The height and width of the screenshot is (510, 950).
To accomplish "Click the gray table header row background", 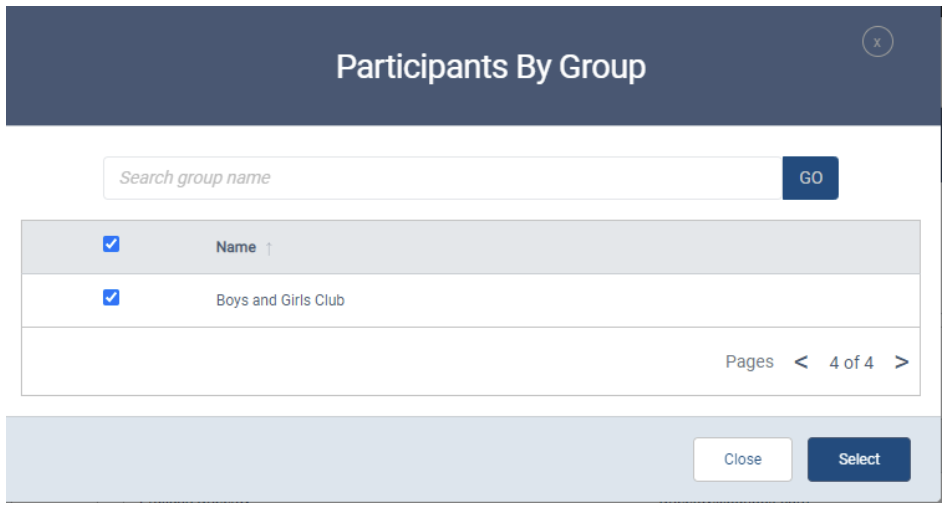I will click(600, 247).
